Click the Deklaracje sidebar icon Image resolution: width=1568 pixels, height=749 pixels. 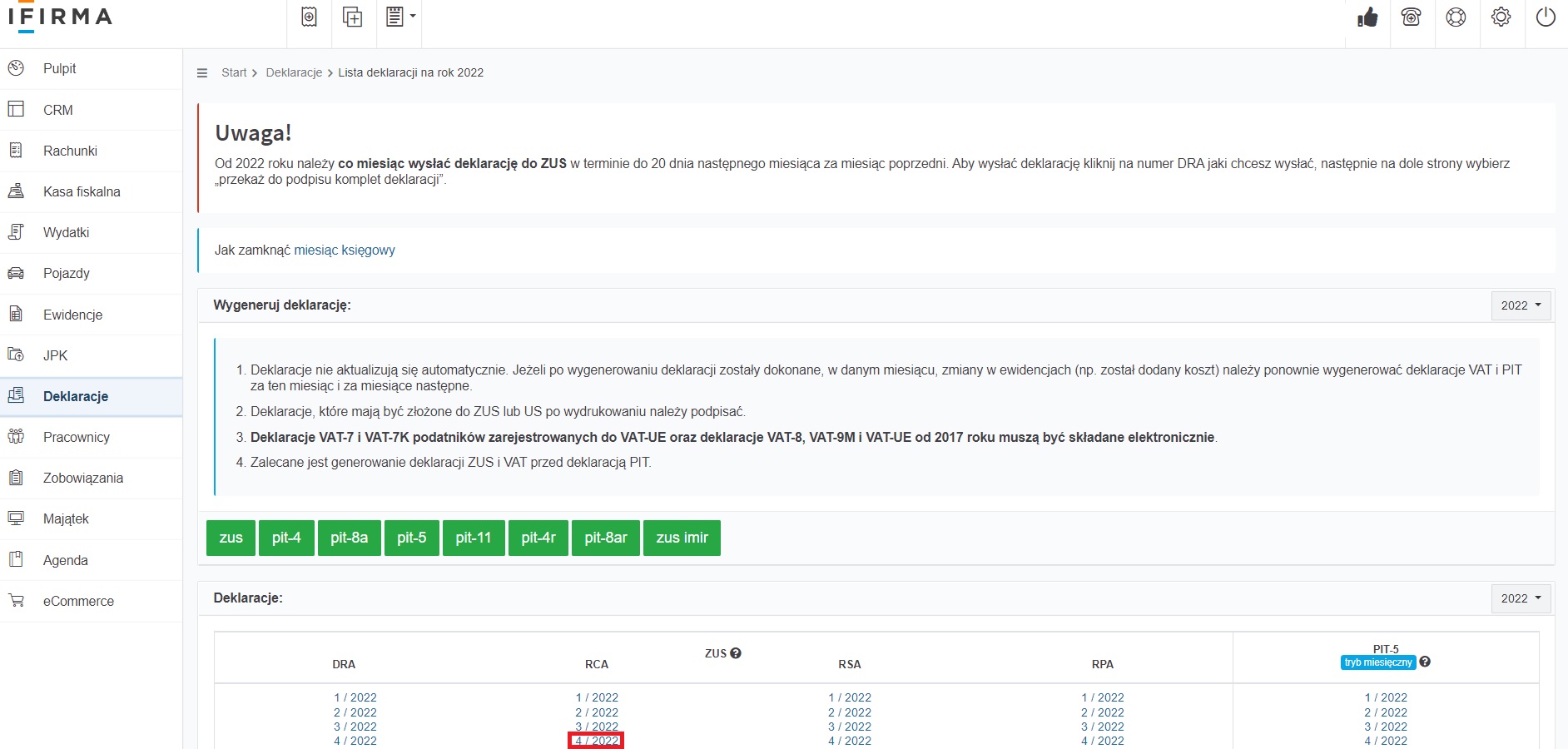(16, 395)
